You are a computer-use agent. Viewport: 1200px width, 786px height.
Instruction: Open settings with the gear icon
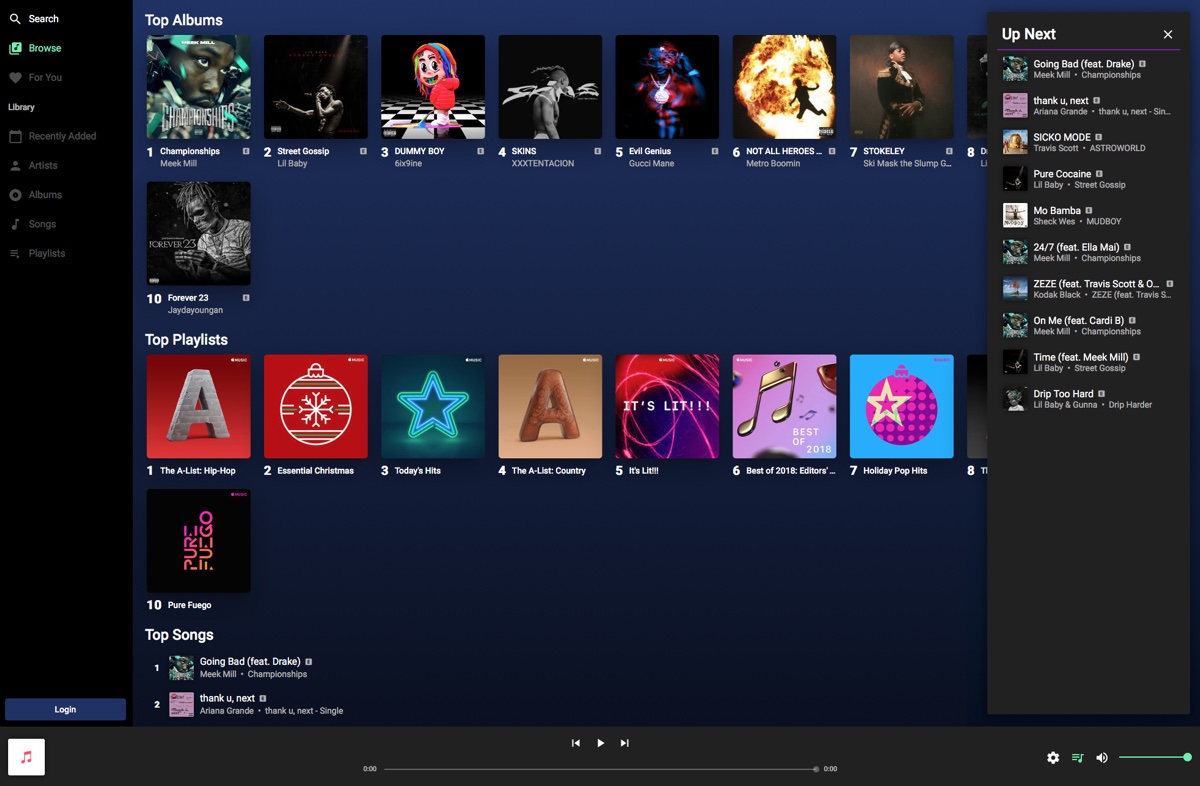(x=1053, y=758)
